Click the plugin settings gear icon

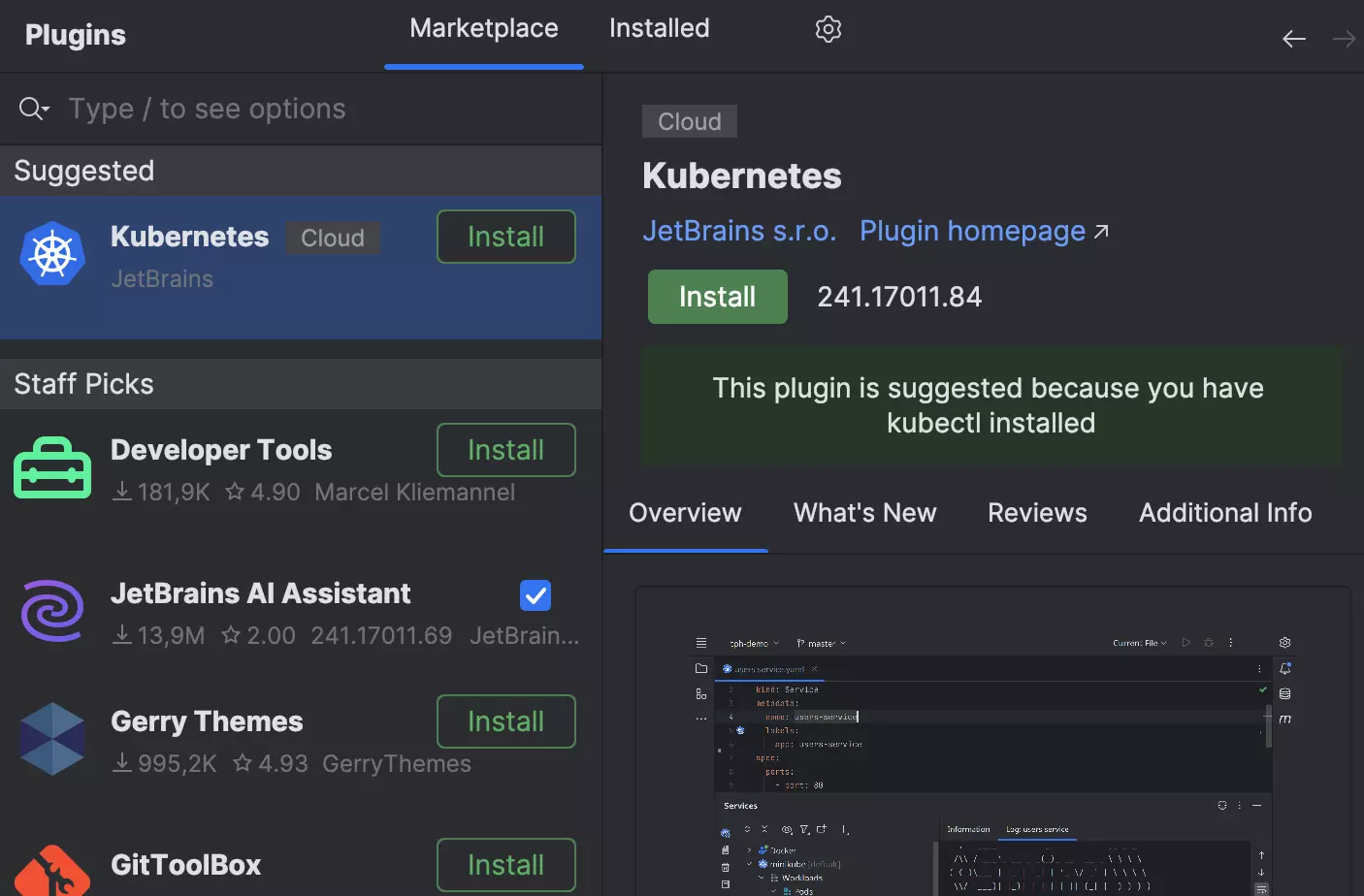tap(828, 28)
